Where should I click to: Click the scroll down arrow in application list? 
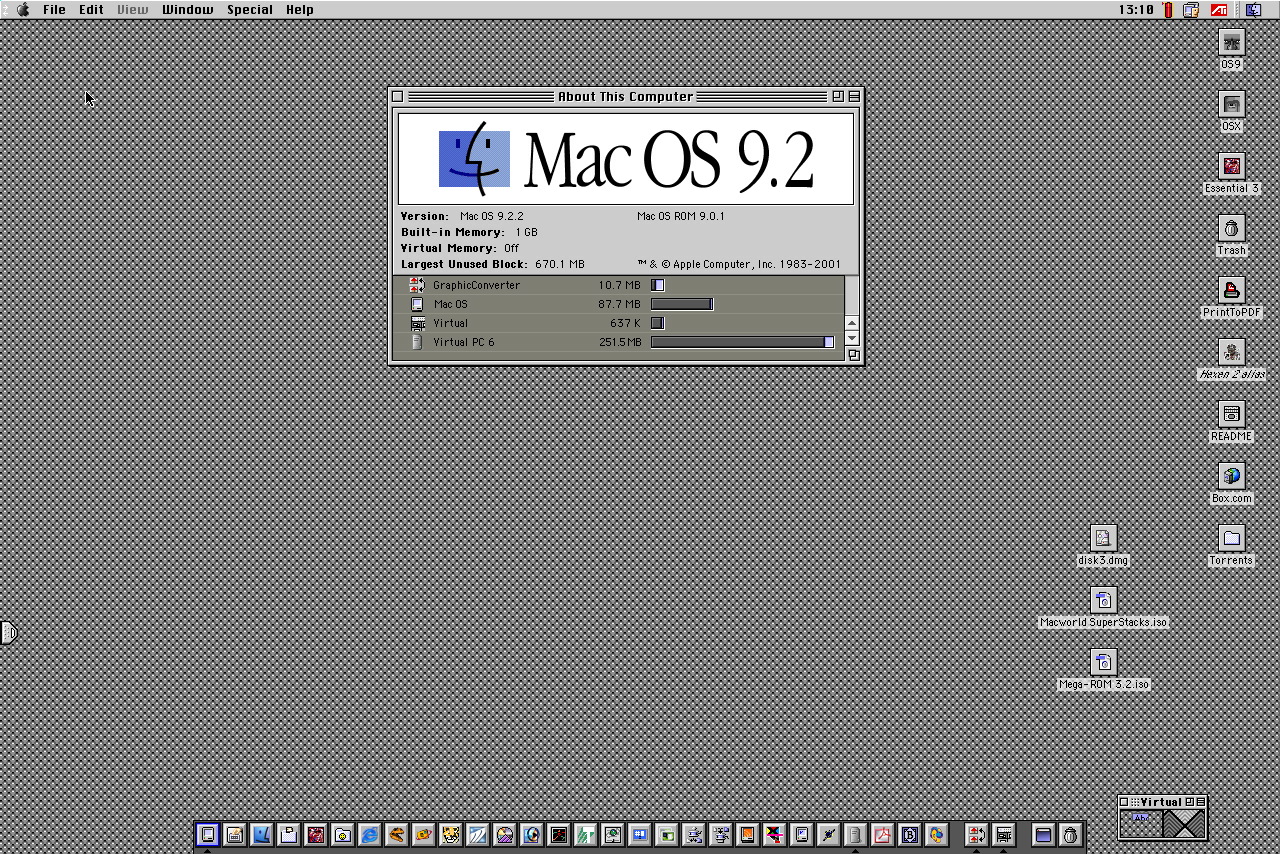tap(852, 338)
